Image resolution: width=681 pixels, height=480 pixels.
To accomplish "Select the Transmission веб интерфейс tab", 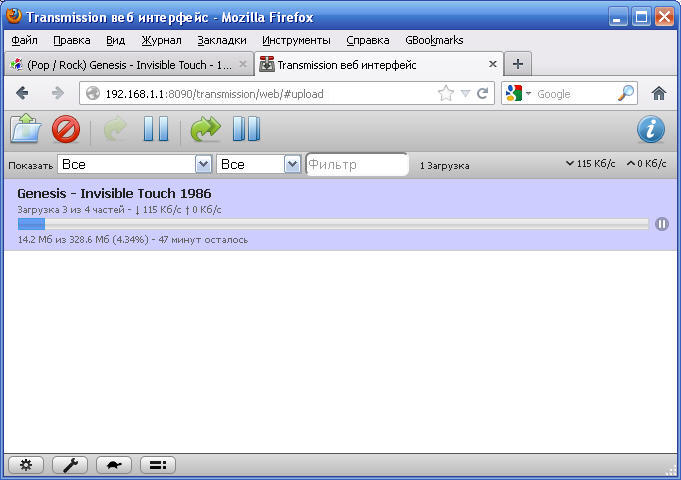I will pyautogui.click(x=378, y=65).
